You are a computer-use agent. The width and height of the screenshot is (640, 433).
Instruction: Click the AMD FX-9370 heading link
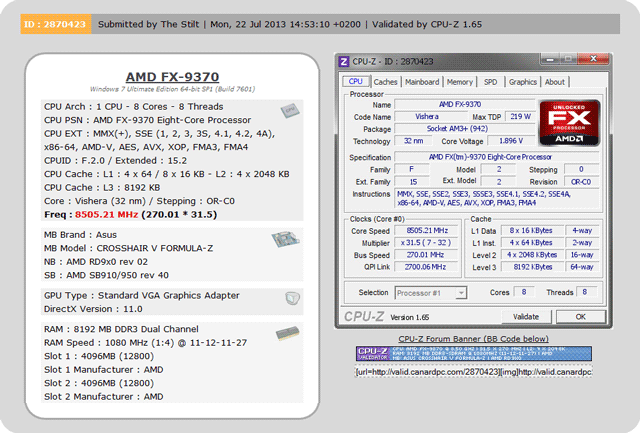tap(172, 77)
